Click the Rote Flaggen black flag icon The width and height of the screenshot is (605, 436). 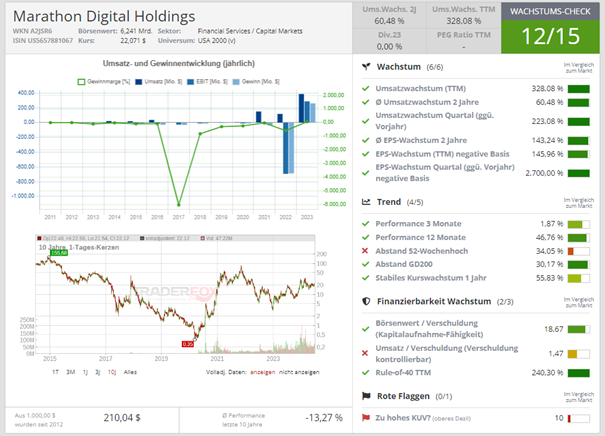366,396
